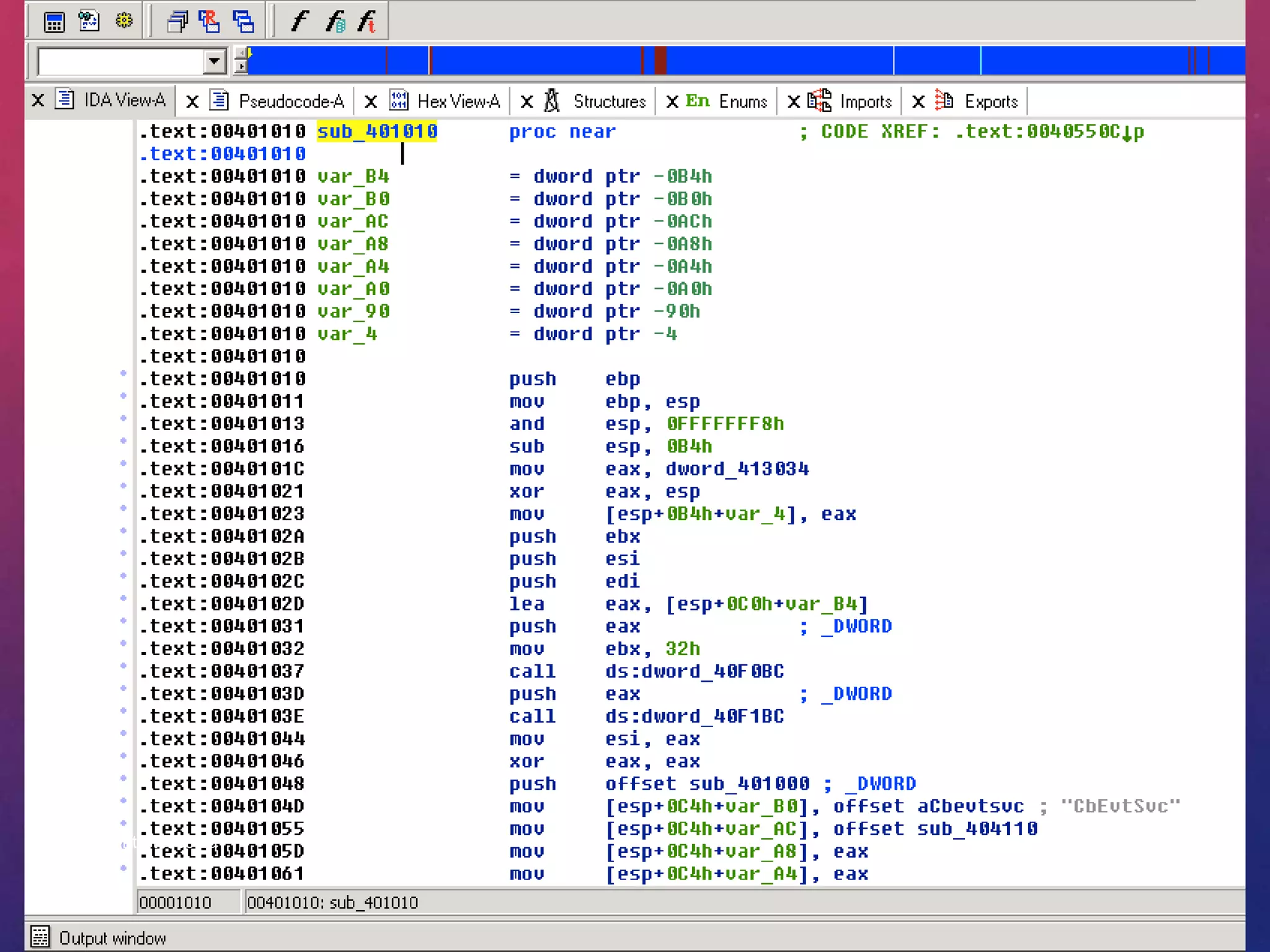
Task: Close the Enums tab
Action: tap(672, 102)
